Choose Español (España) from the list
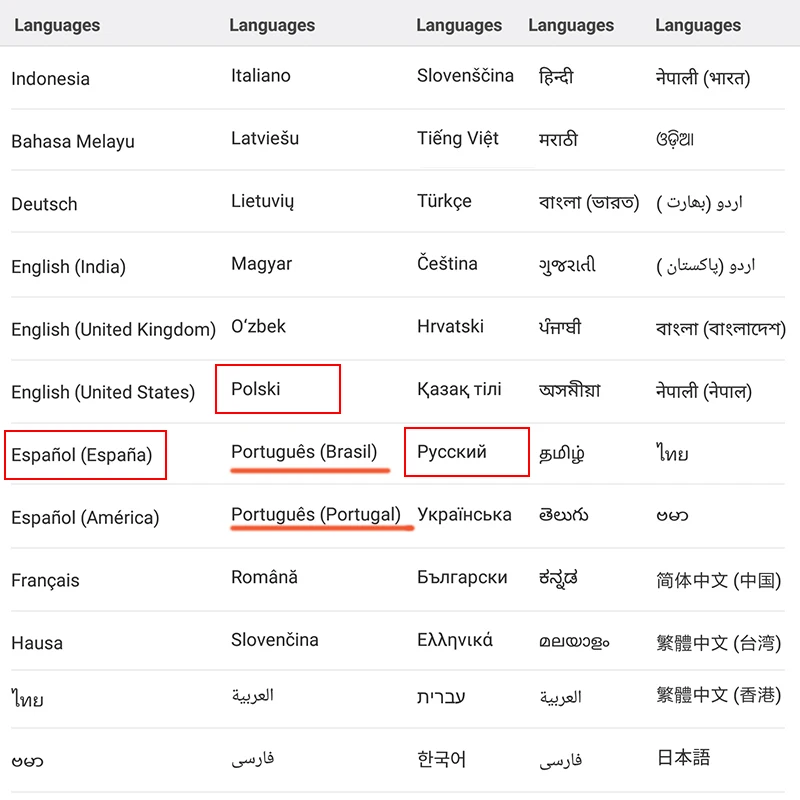 tap(82, 455)
